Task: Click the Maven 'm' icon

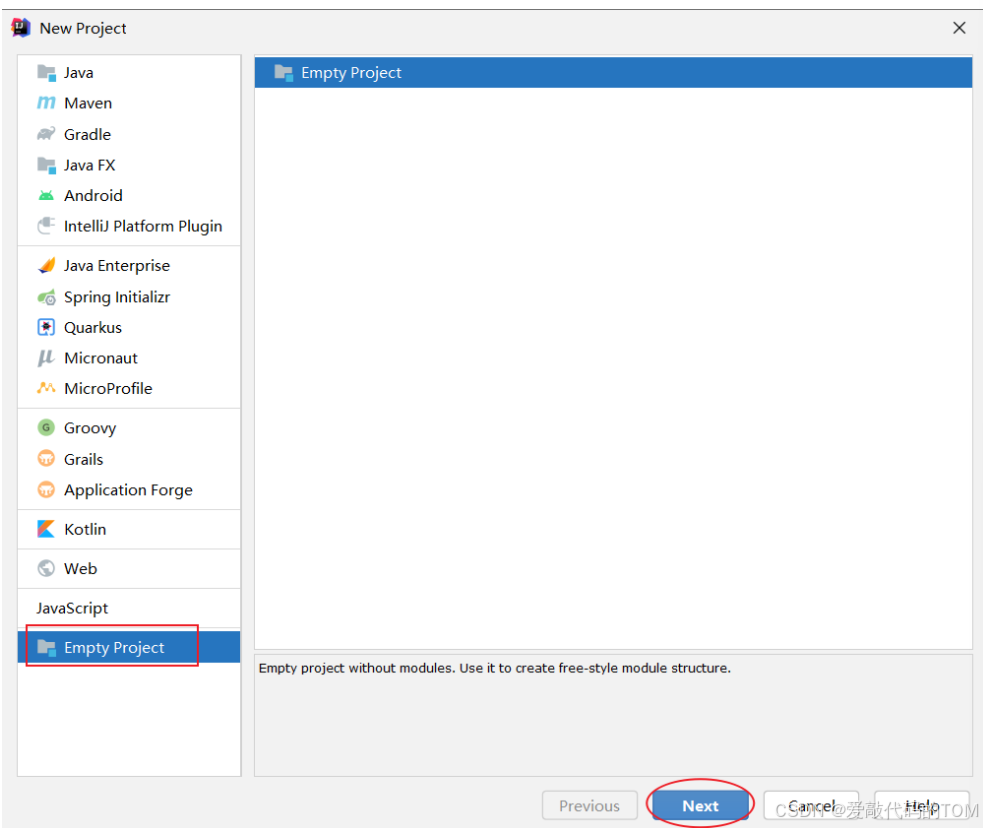Action: pyautogui.click(x=46, y=103)
